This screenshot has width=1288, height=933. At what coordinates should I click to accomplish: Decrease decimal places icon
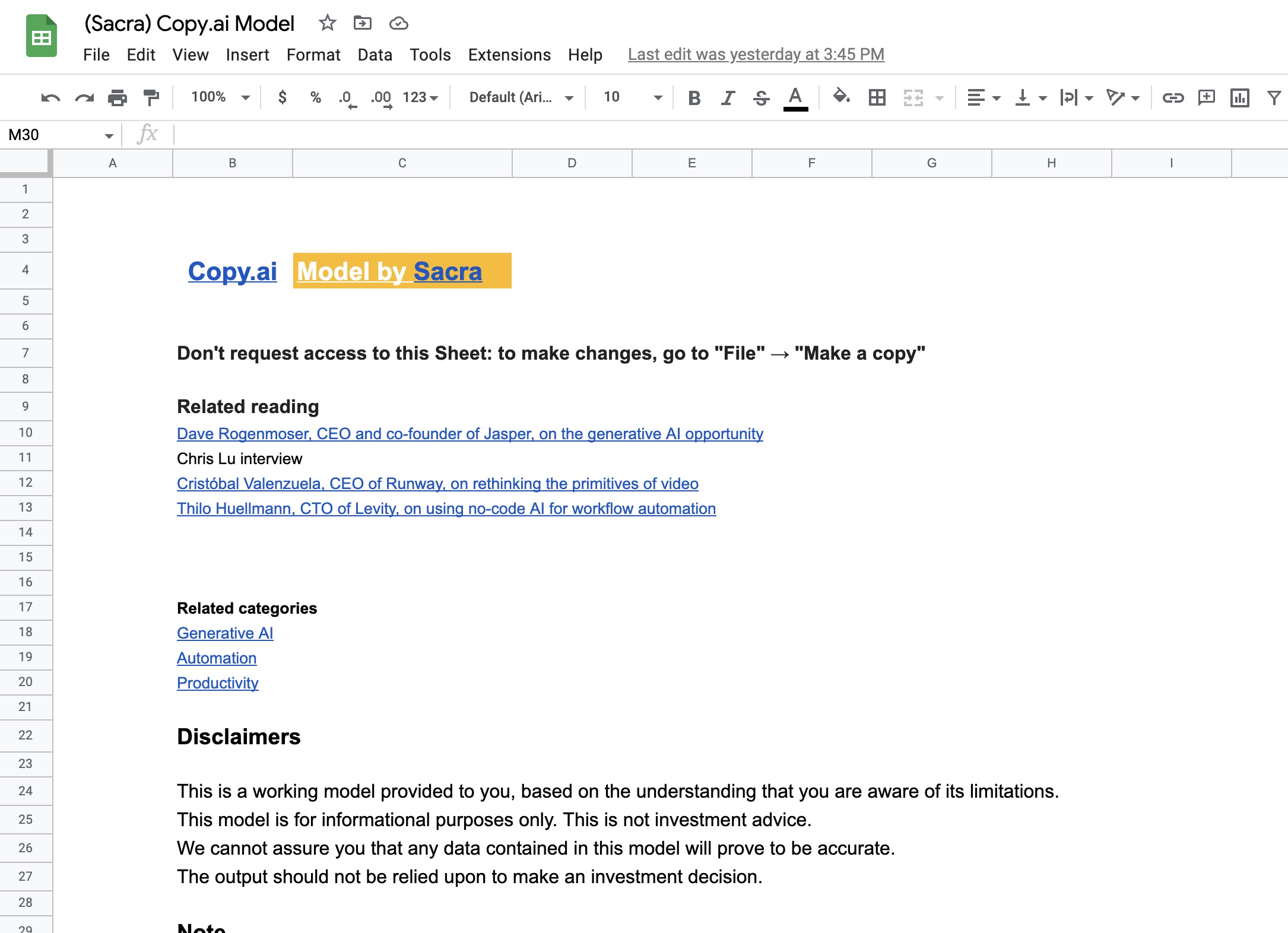(x=347, y=98)
